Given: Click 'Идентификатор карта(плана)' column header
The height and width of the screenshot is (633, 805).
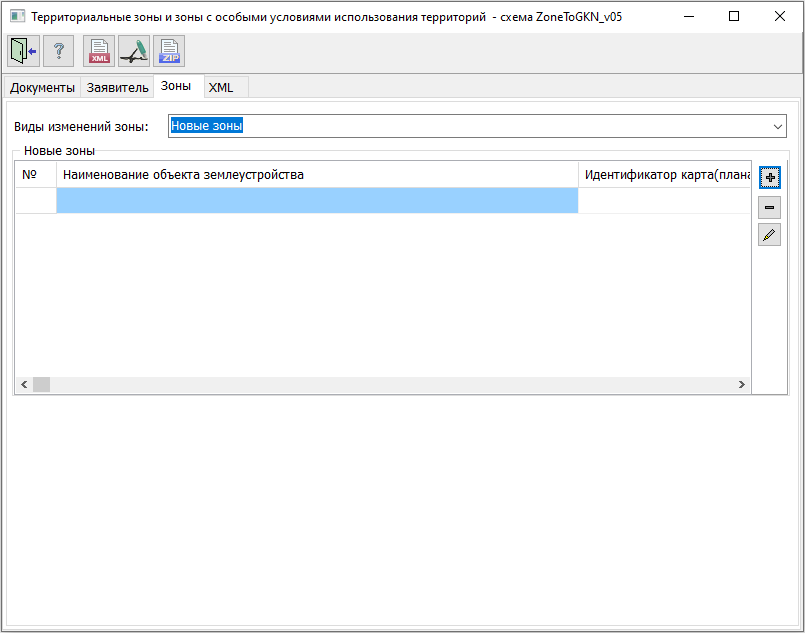Looking at the screenshot, I should 665,175.
